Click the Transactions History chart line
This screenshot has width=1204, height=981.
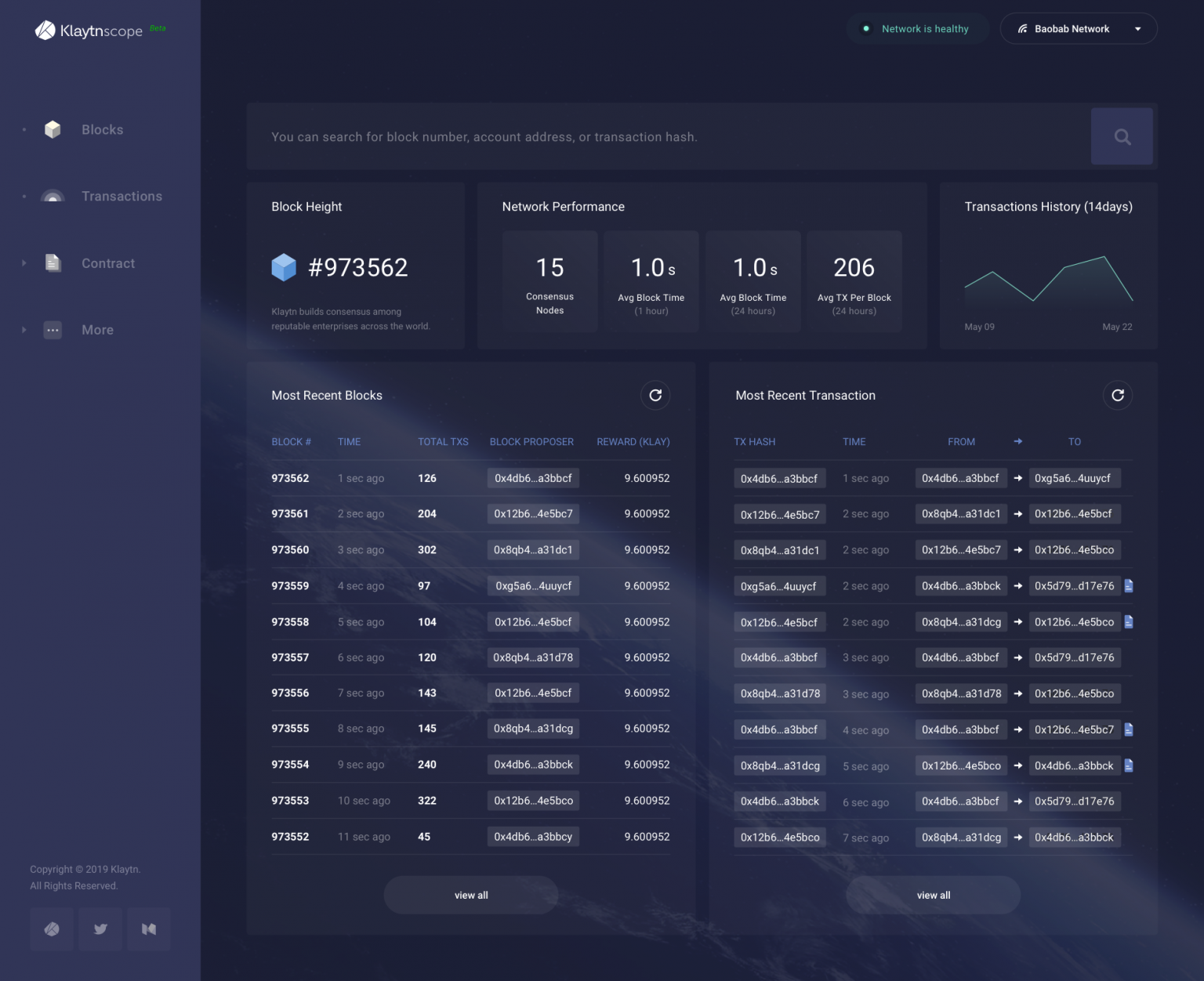point(1048,290)
